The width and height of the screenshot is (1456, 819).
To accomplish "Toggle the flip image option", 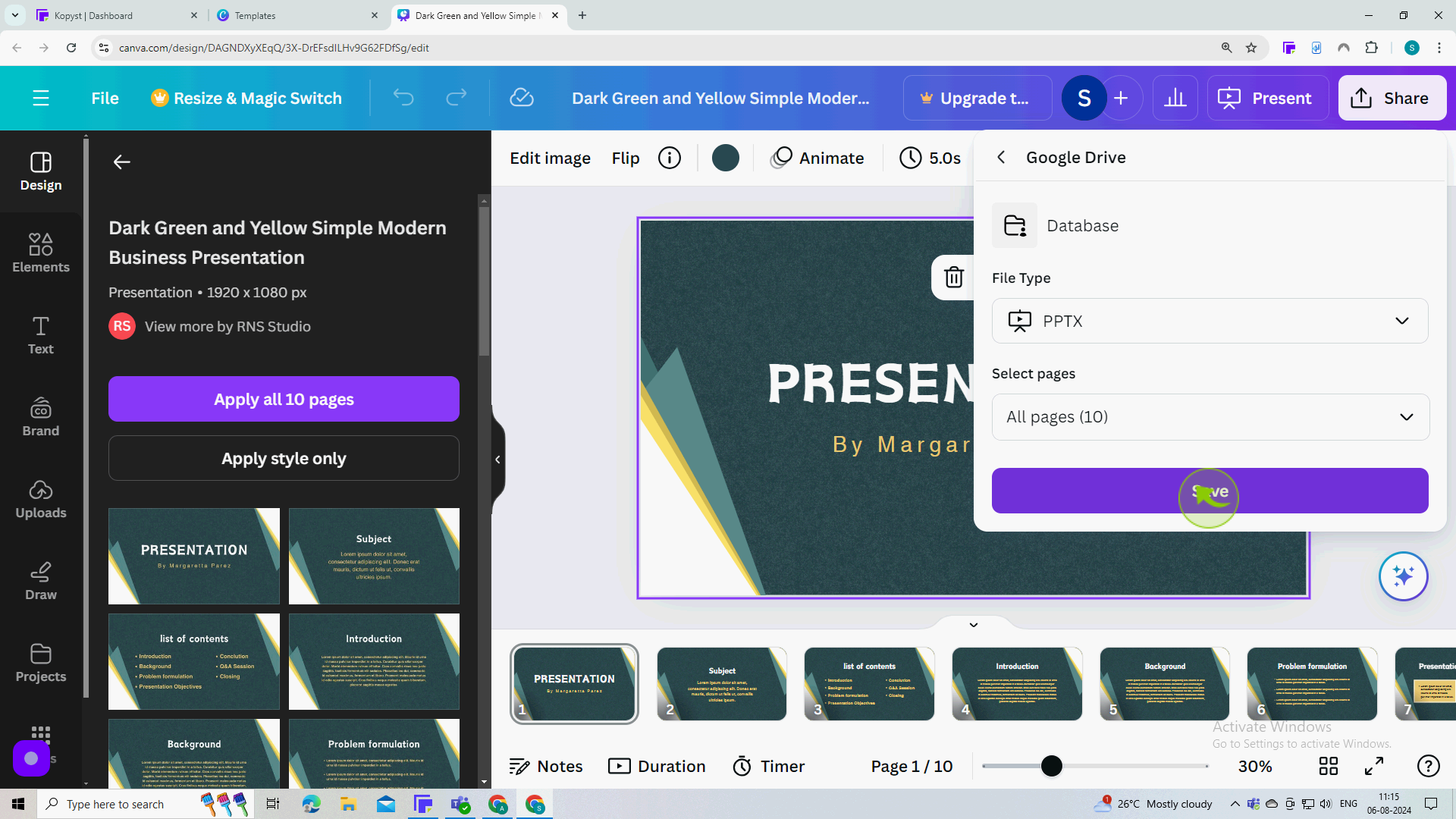I will (624, 158).
